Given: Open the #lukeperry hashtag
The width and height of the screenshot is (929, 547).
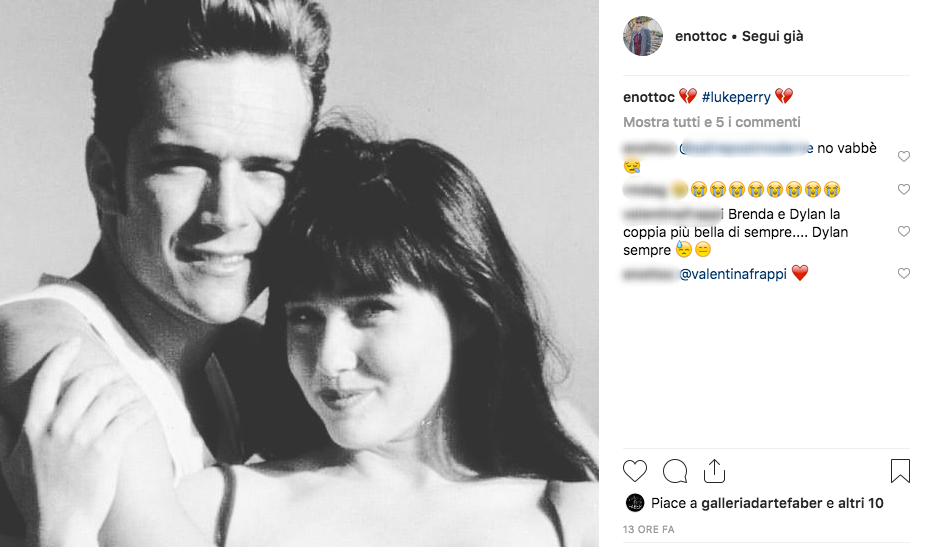Looking at the screenshot, I should pos(737,97).
